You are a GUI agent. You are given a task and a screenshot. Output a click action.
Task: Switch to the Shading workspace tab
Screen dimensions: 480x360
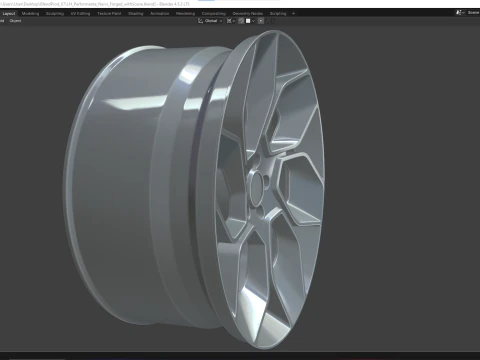[x=136, y=14]
